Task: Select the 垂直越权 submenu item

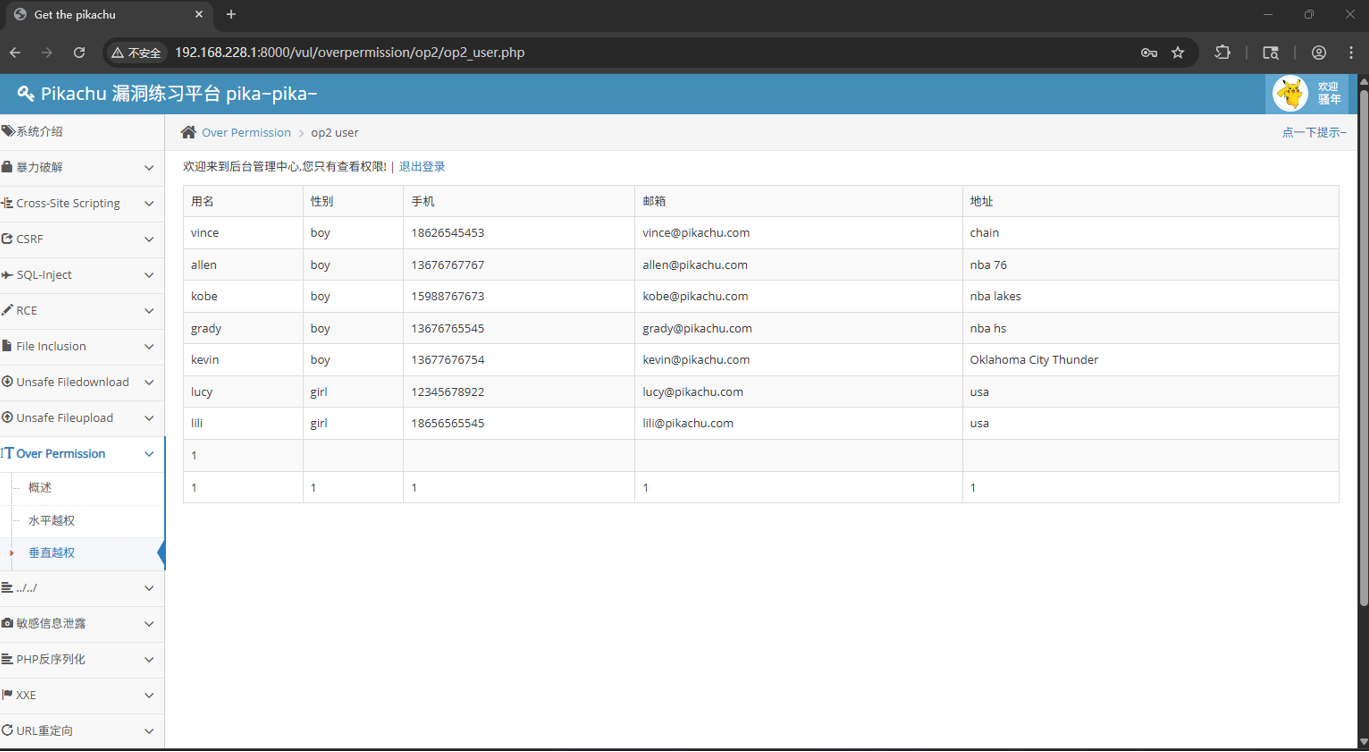Action: click(52, 553)
